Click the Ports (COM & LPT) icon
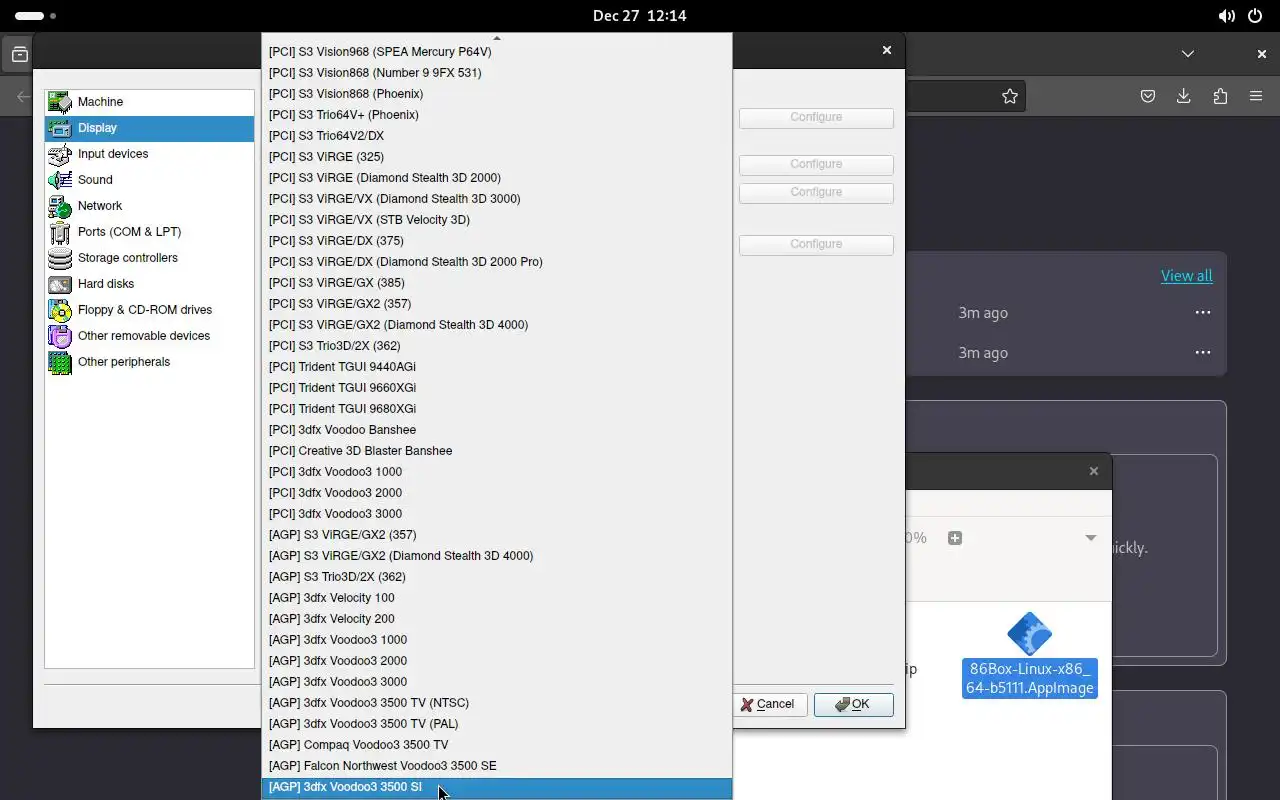Screen dimensions: 1280x800 click(x=60, y=232)
